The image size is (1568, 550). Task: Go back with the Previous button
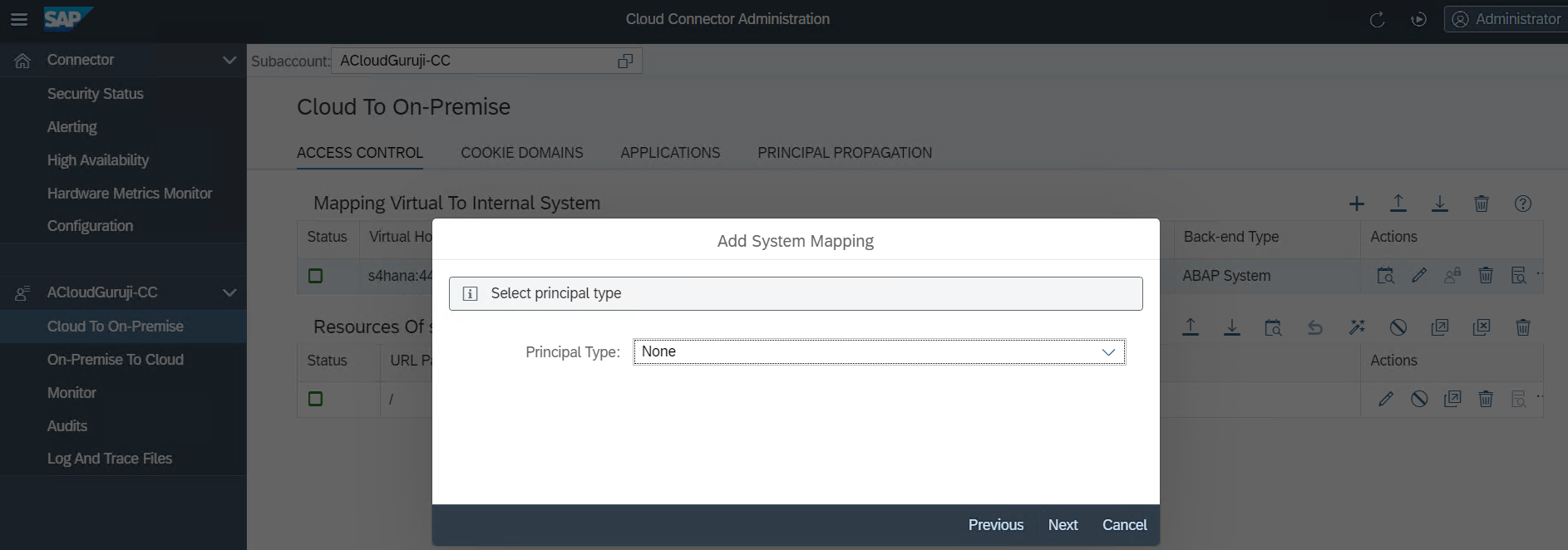tap(995, 525)
